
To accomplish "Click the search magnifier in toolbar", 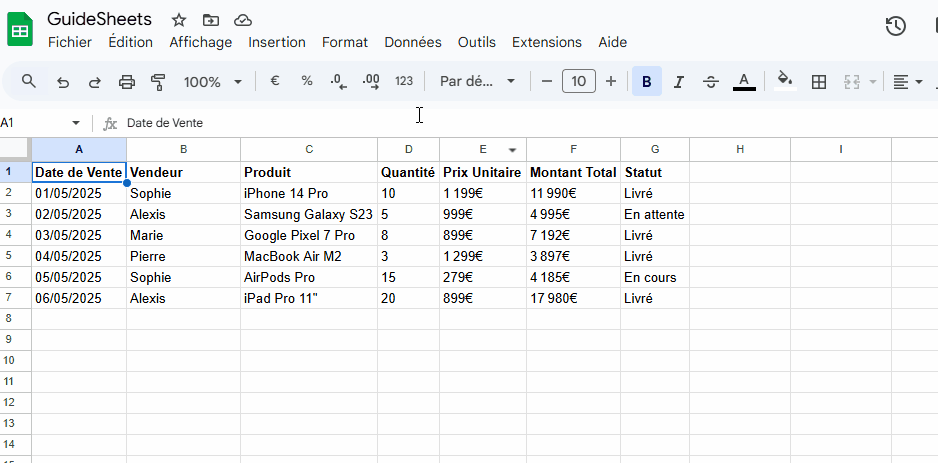I will pyautogui.click(x=29, y=81).
